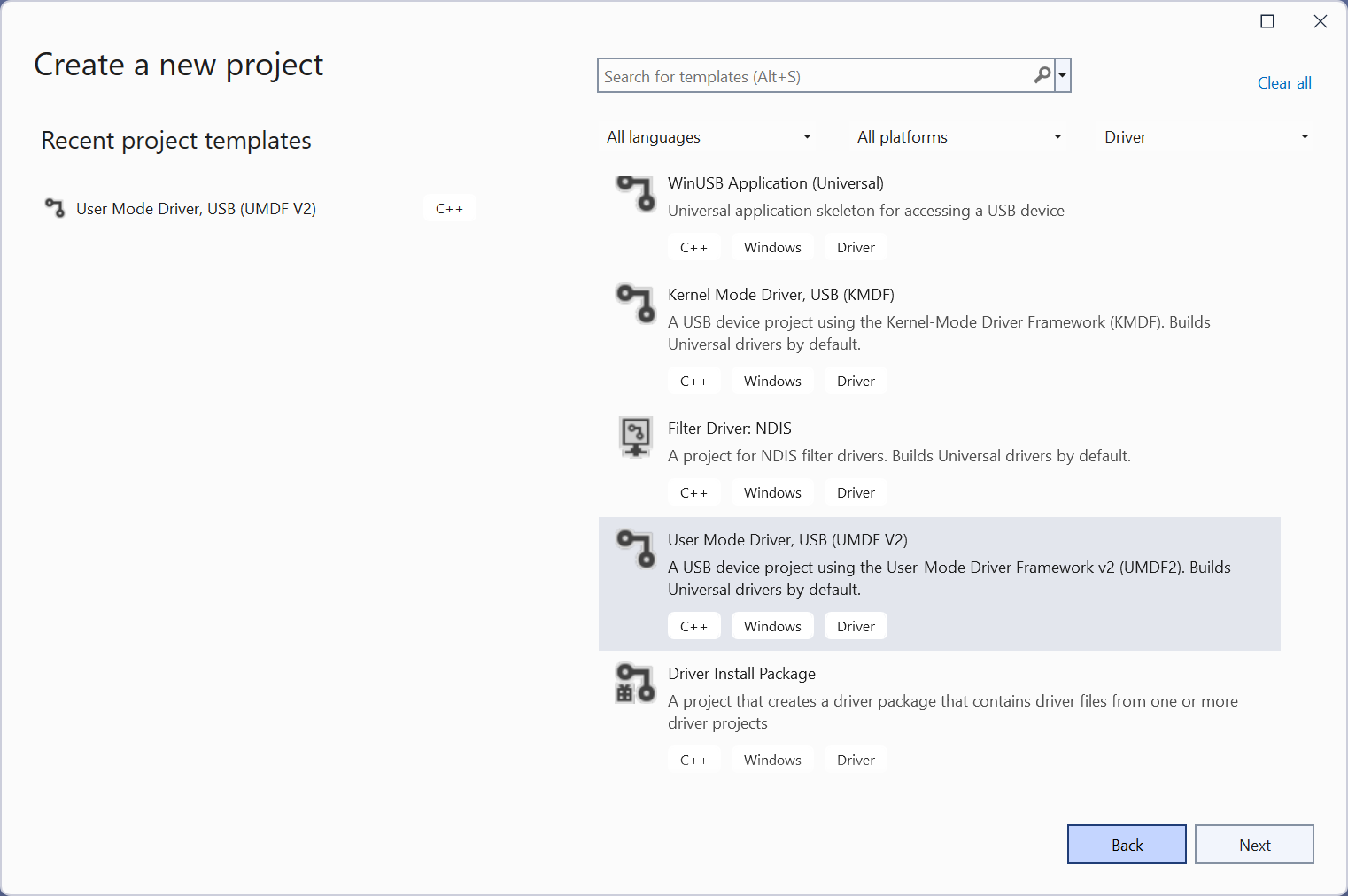Expand the search options arrow beside search box
Viewport: 1348px width, 896px height.
(x=1064, y=75)
